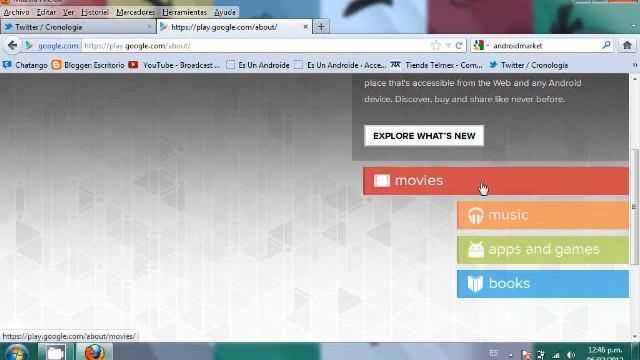Open the Chatango bookmark
Viewport: 640px width, 360px height.
point(25,65)
